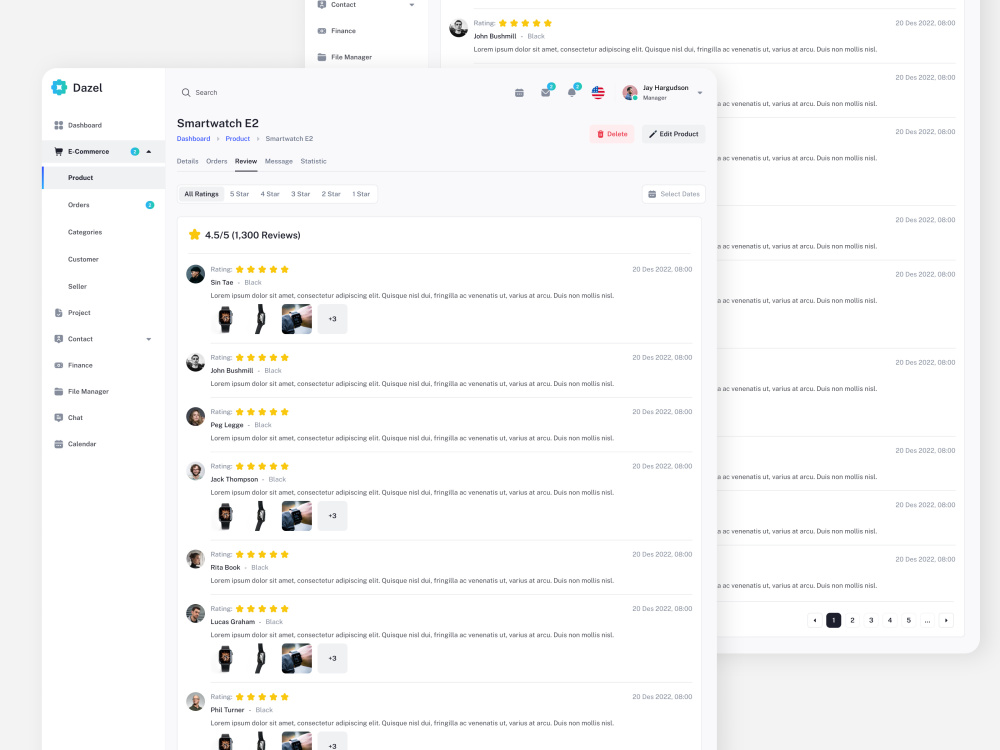1000x750 pixels.
Task: Click John Bushmill's avatar in front window
Action: (x=195, y=362)
